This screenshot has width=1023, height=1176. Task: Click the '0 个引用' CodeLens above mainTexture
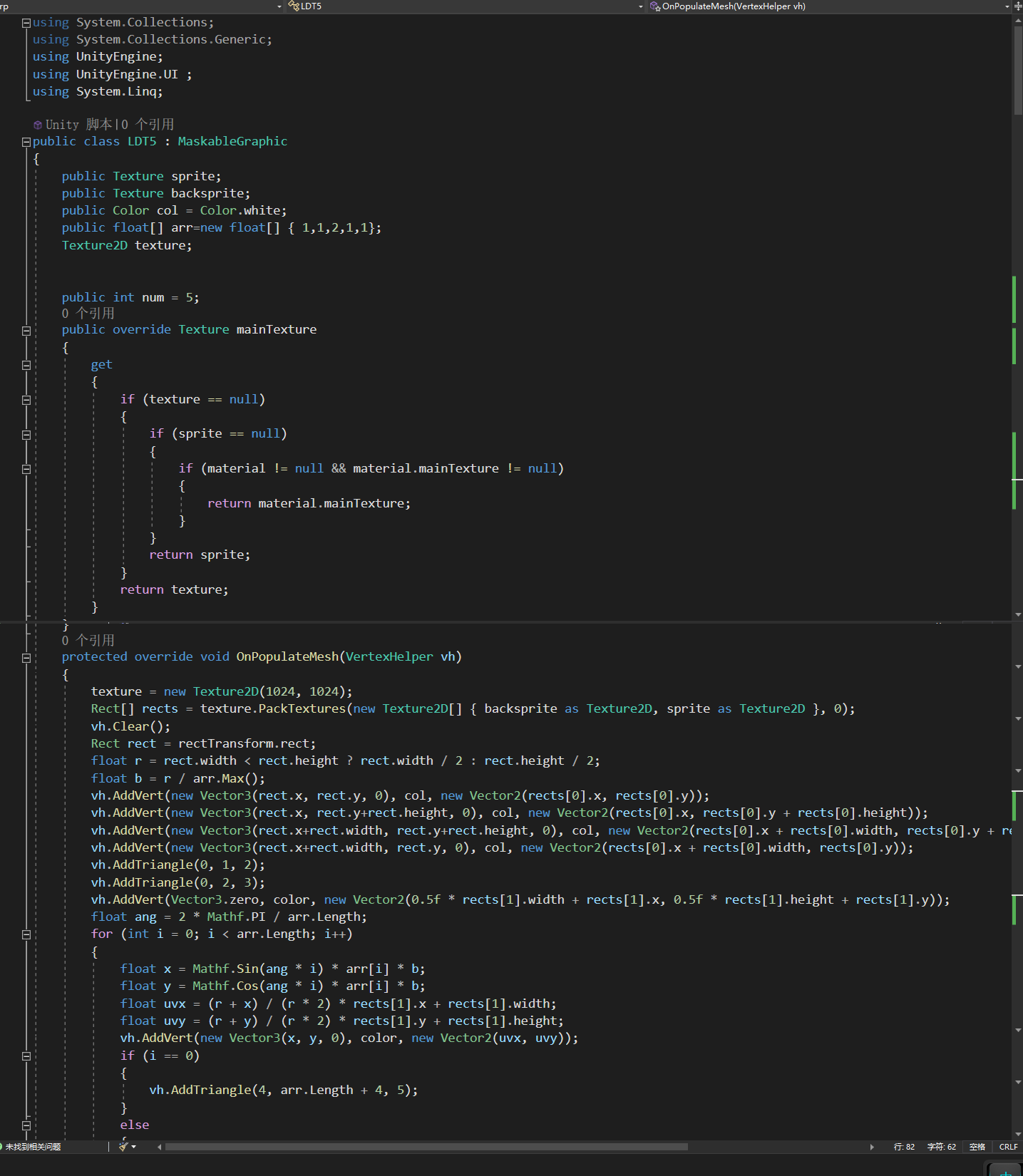click(x=88, y=314)
